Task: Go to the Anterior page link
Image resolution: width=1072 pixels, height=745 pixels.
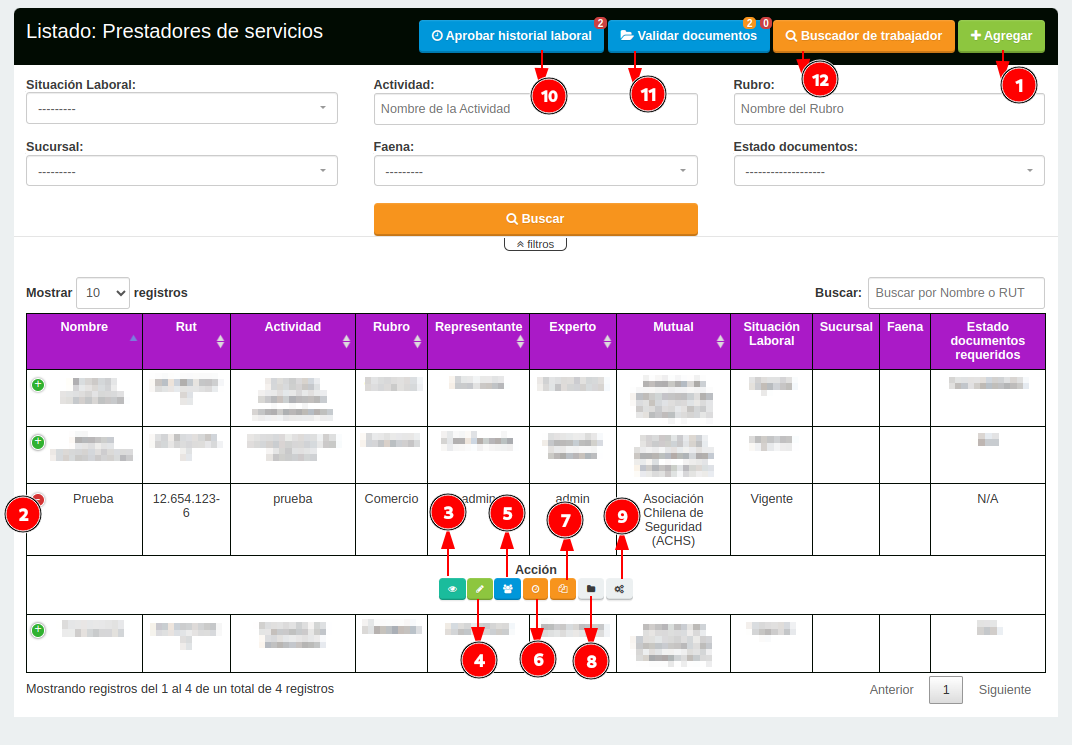Action: click(x=891, y=690)
